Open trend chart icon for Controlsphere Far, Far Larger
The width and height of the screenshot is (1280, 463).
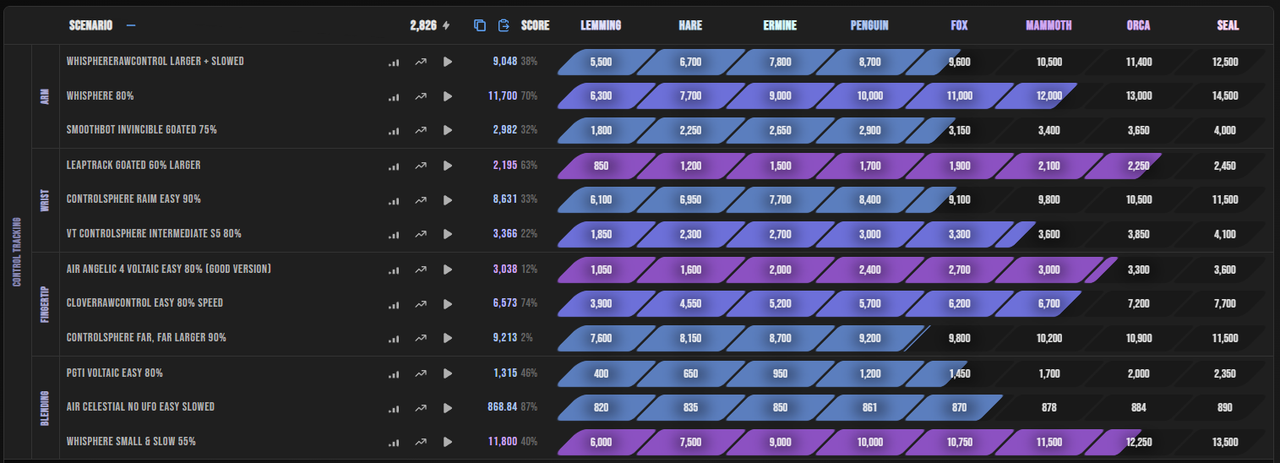(x=421, y=338)
